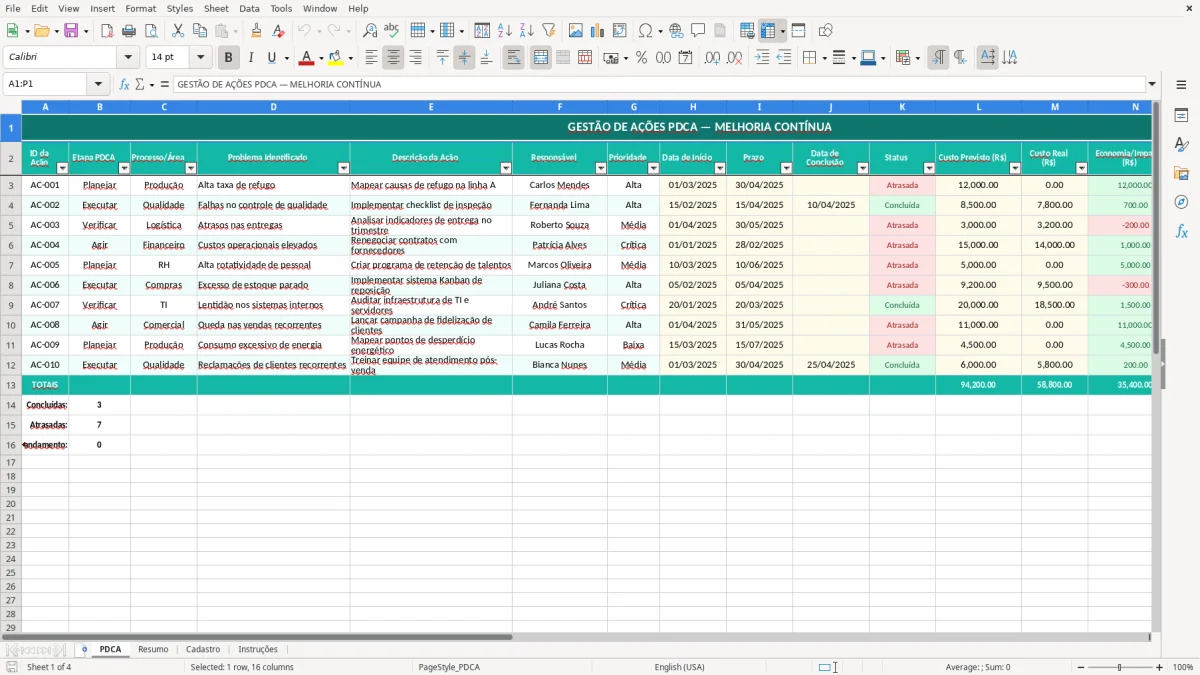Image resolution: width=1200 pixels, height=675 pixels.
Task: Toggle Center Horizontally alignment
Action: click(x=393, y=58)
